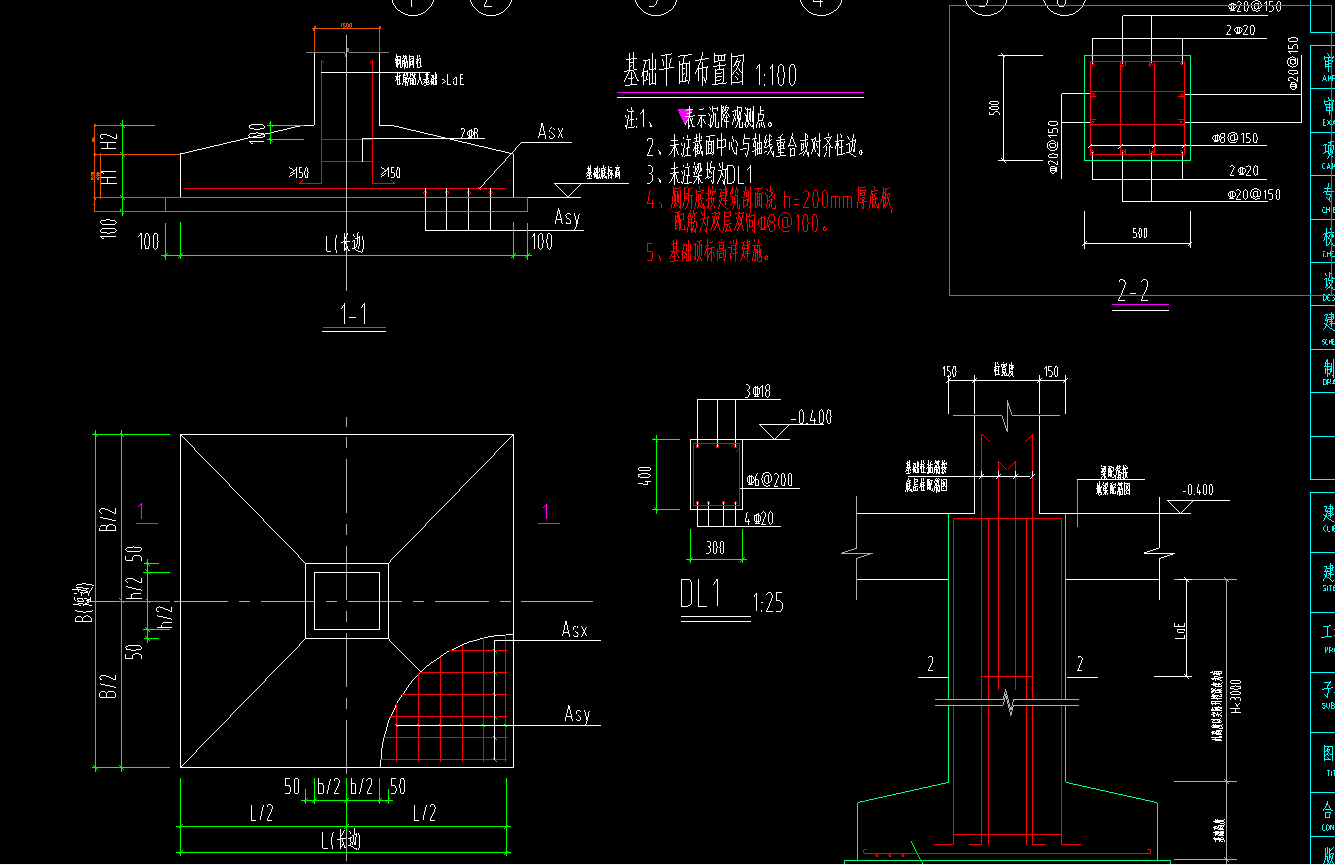This screenshot has width=1335, height=865.
Task: Select 'Asy' leader label in plan view
Action: pos(577,714)
